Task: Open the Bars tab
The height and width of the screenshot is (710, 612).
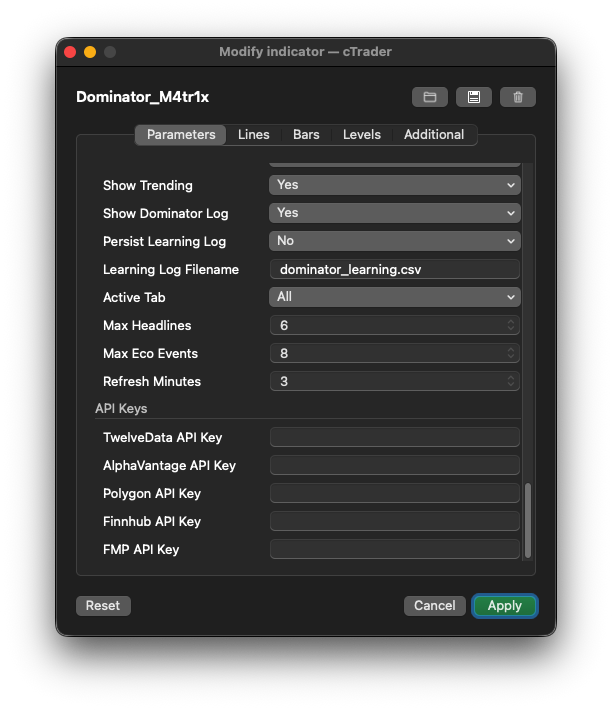Action: coord(306,134)
